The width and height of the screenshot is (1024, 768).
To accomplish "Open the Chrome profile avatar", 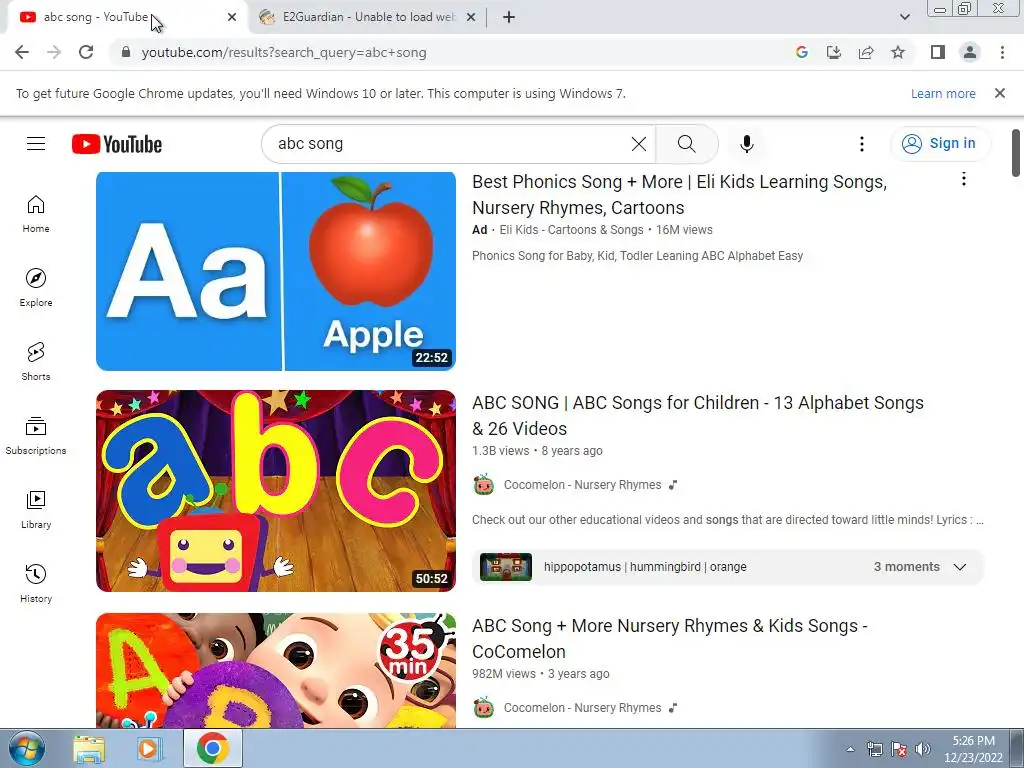I will pos(970,52).
